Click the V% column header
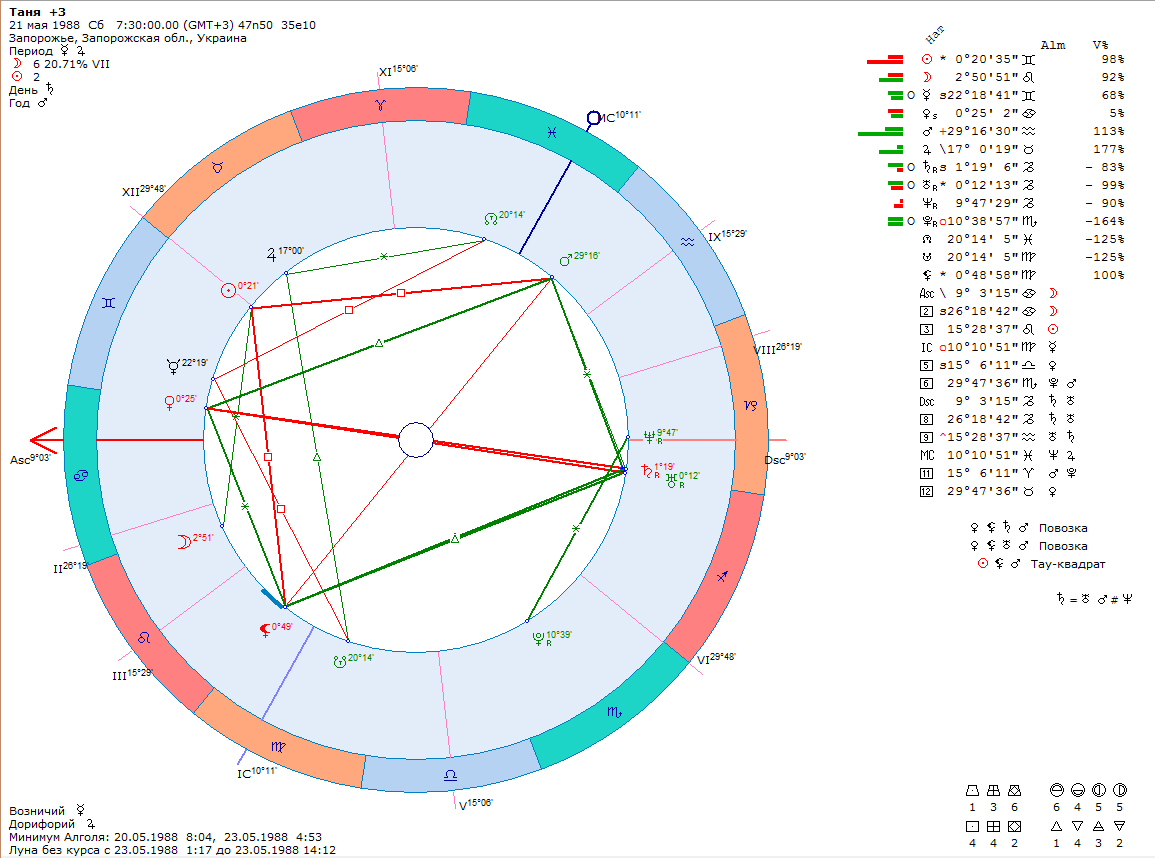The image size is (1155, 858). (1100, 45)
